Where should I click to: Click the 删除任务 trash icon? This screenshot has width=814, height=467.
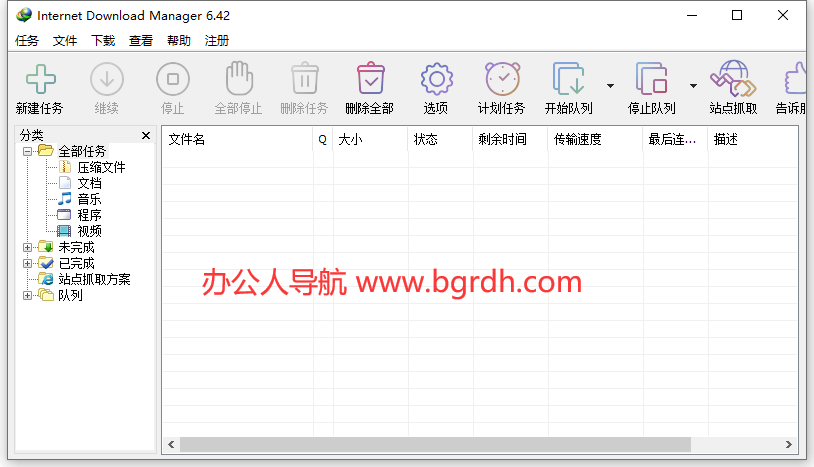[305, 79]
